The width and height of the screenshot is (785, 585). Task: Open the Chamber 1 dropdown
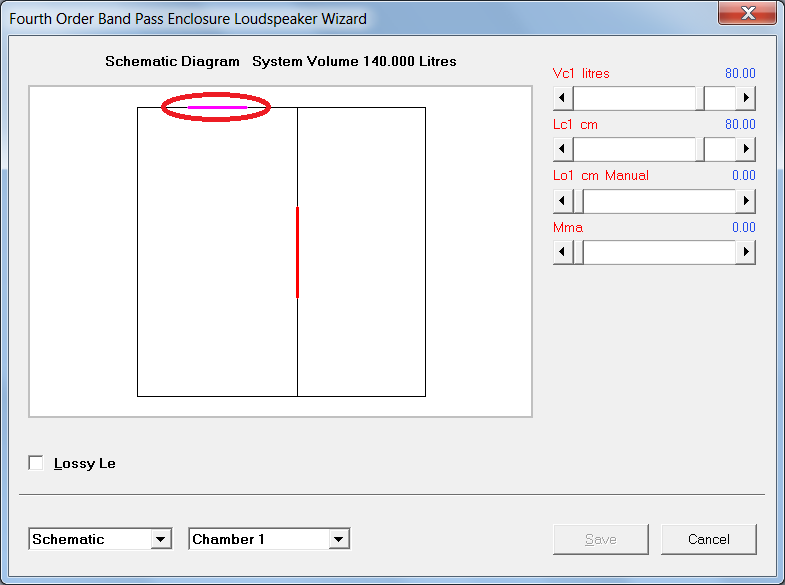[x=338, y=539]
